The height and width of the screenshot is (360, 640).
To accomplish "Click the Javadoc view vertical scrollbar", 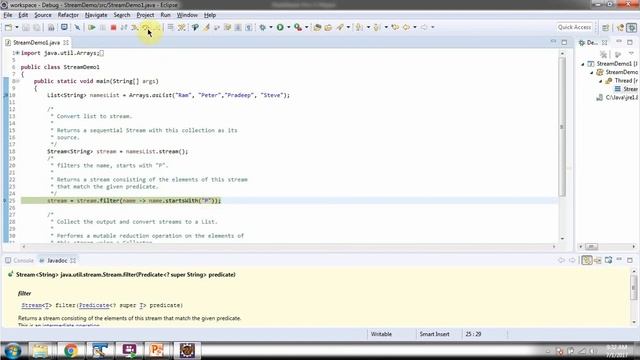I will [633, 287].
